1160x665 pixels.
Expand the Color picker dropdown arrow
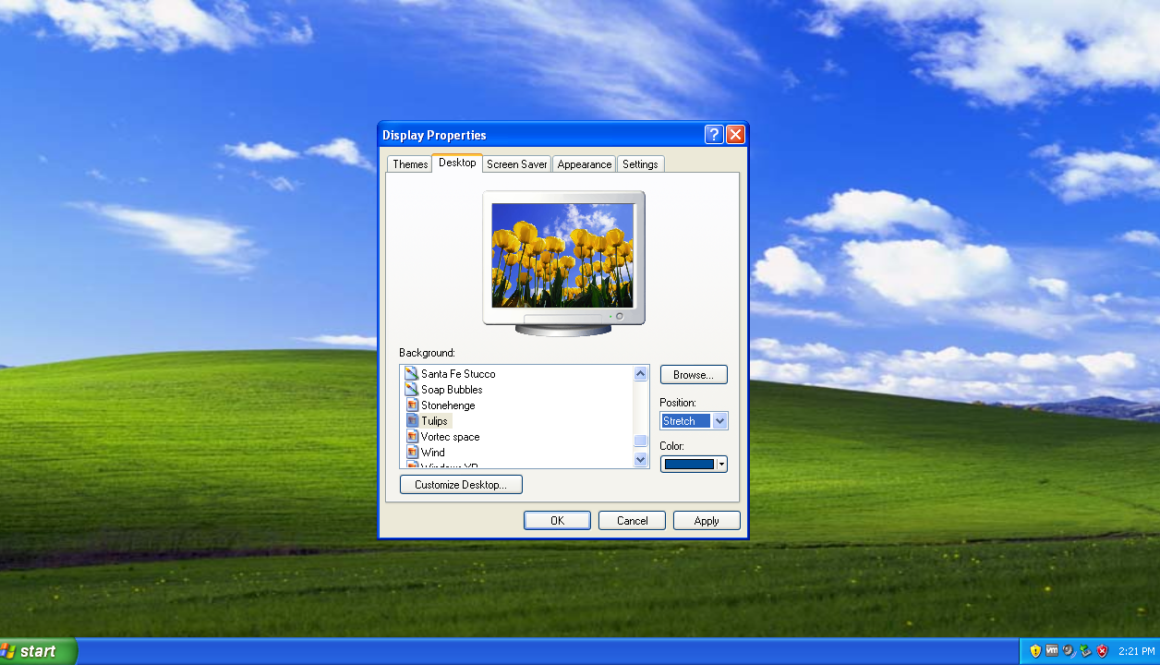[x=721, y=465]
